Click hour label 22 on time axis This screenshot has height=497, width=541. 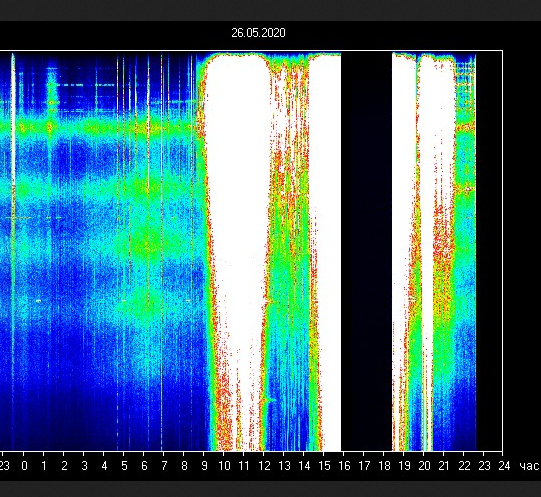pyautogui.click(x=464, y=466)
